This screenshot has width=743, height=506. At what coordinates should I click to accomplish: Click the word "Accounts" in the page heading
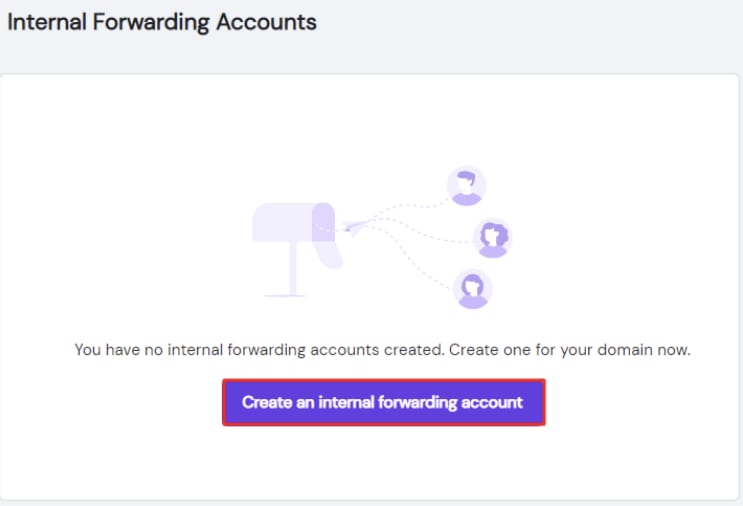[272, 21]
